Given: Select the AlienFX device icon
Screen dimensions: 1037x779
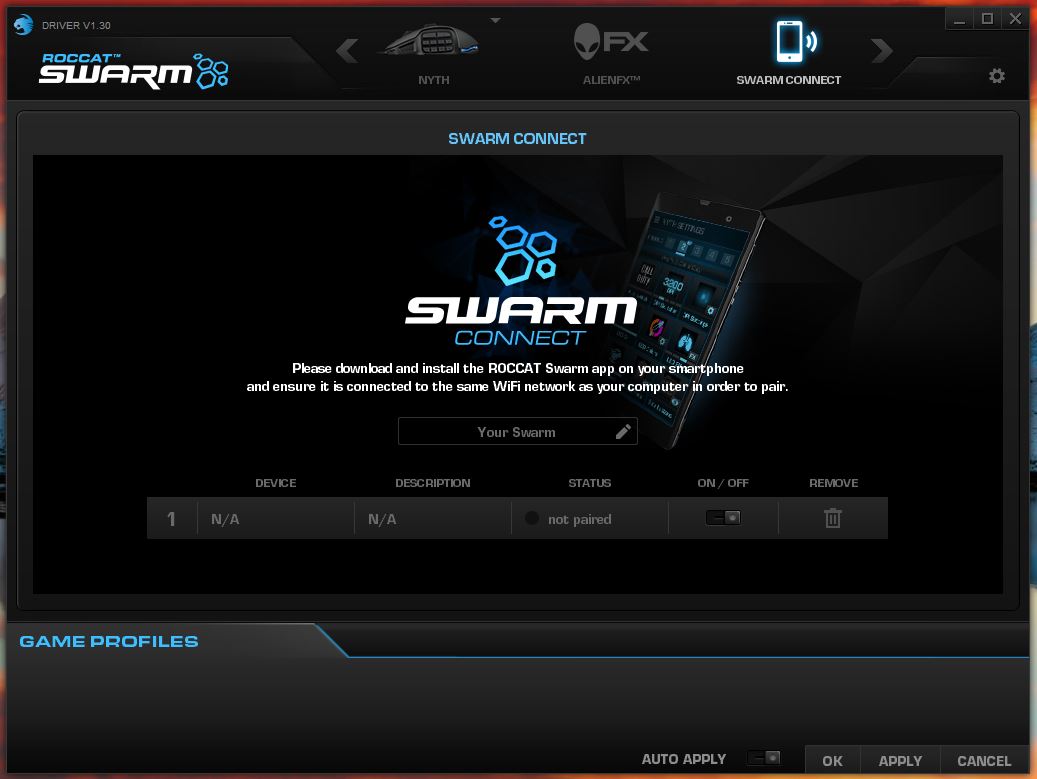Looking at the screenshot, I should point(609,42).
